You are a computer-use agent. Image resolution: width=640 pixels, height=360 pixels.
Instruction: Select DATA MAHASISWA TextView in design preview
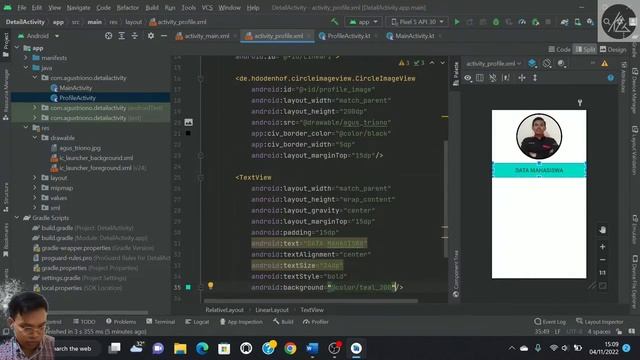(x=539, y=170)
